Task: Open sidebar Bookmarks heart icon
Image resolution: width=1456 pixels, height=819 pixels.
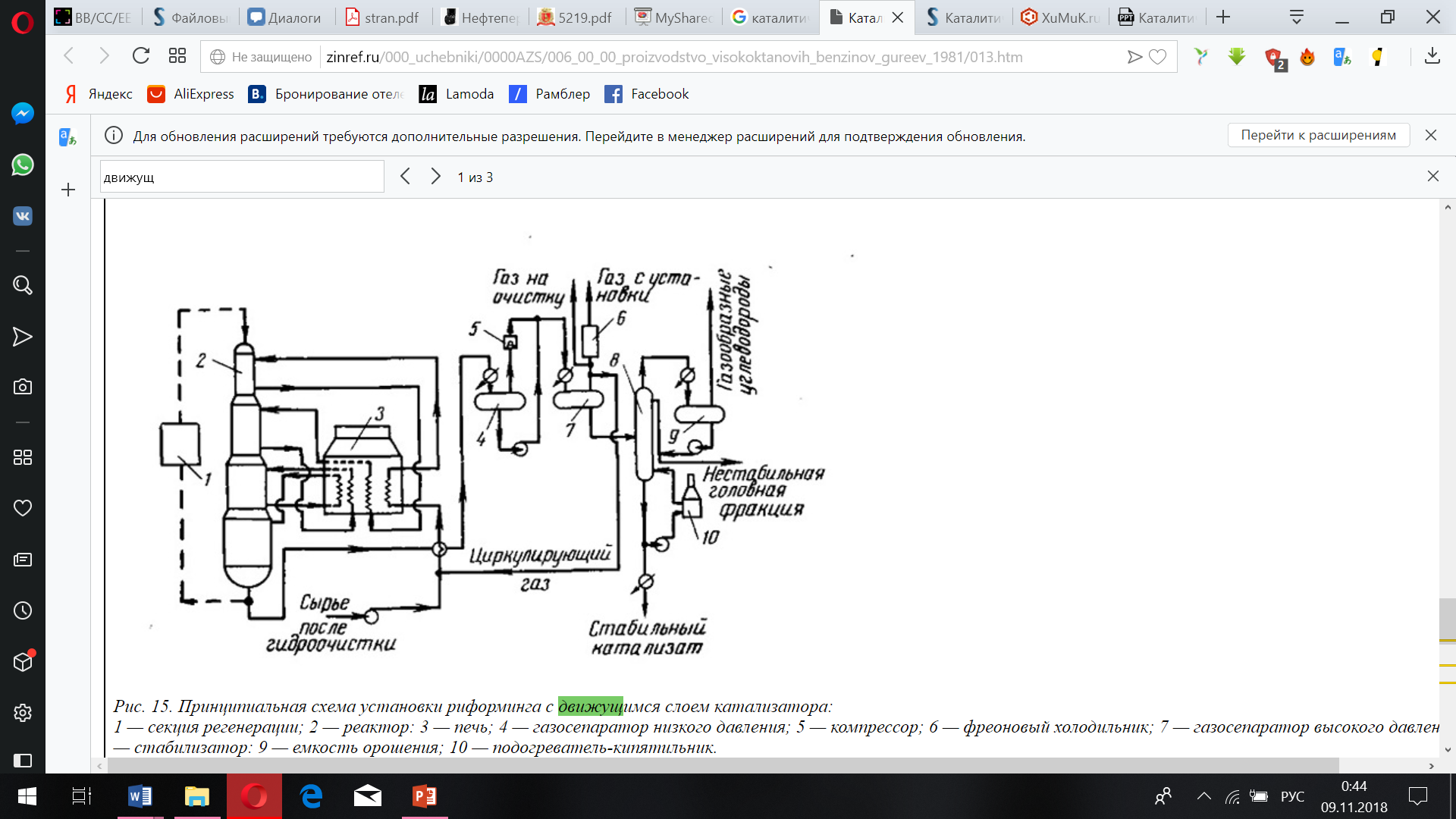Action: [23, 508]
